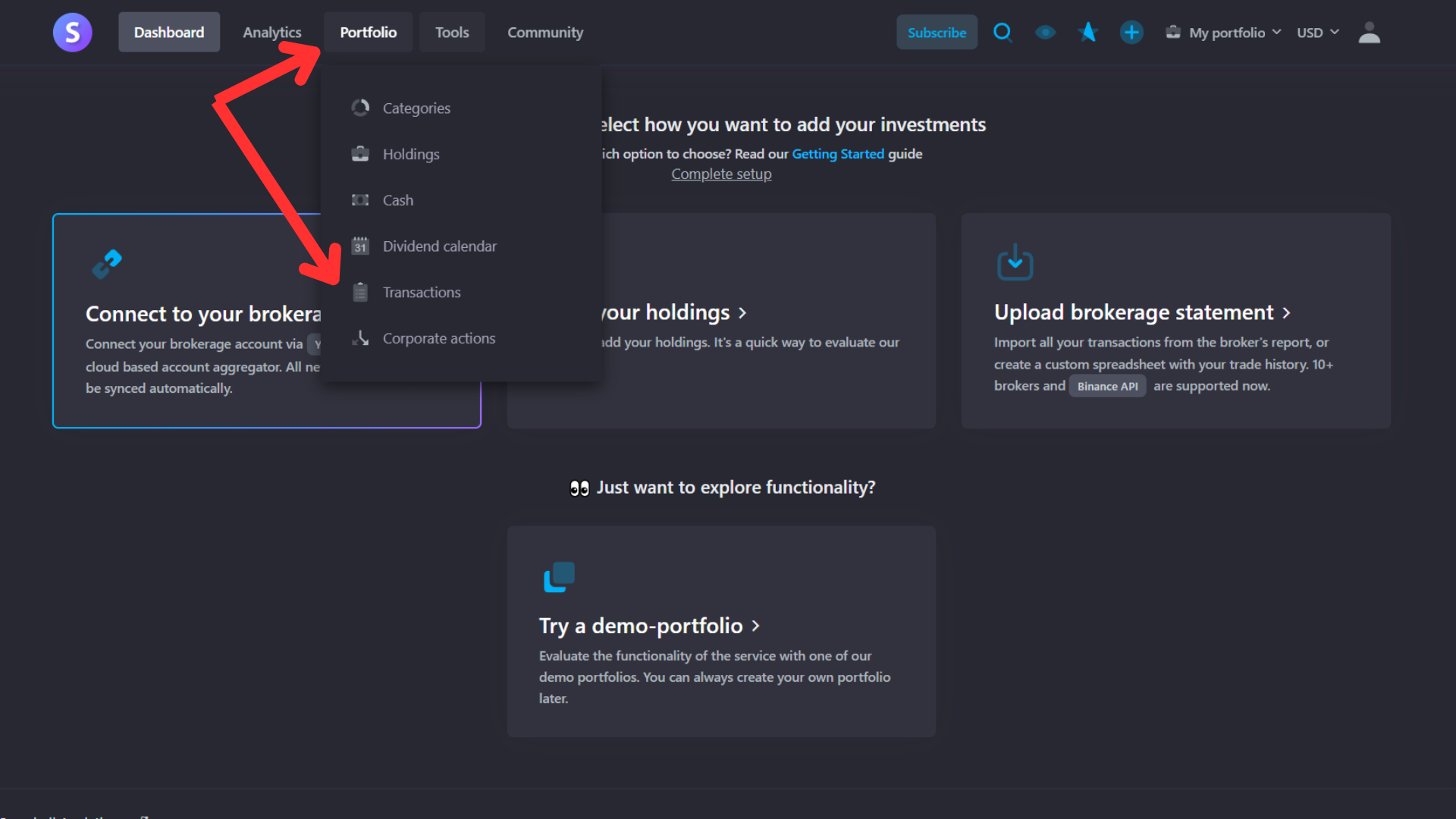Toggle the eye visibility icon in header
Viewport: 1456px width, 819px height.
1045,33
